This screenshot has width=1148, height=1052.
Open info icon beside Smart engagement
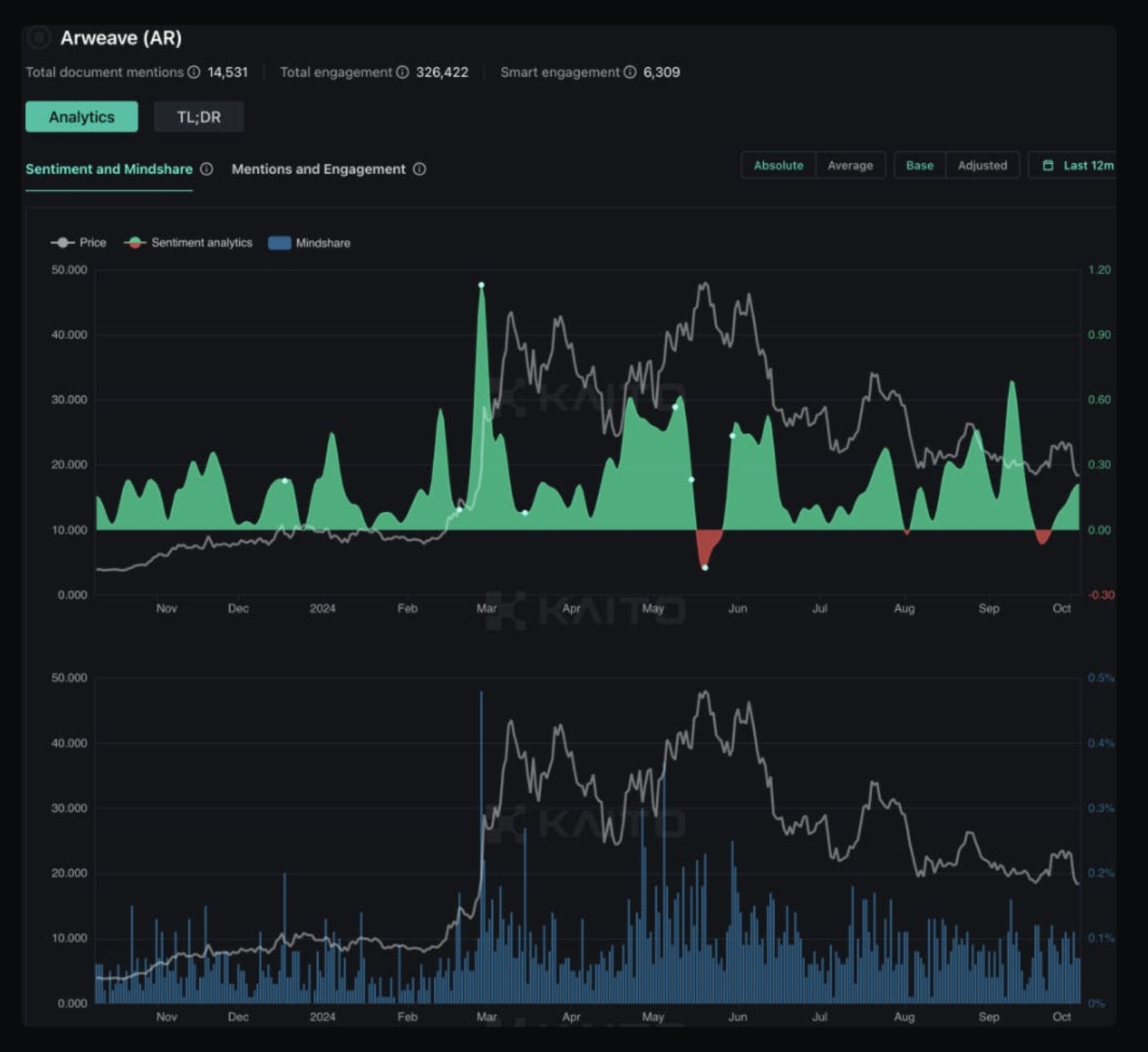pos(630,72)
